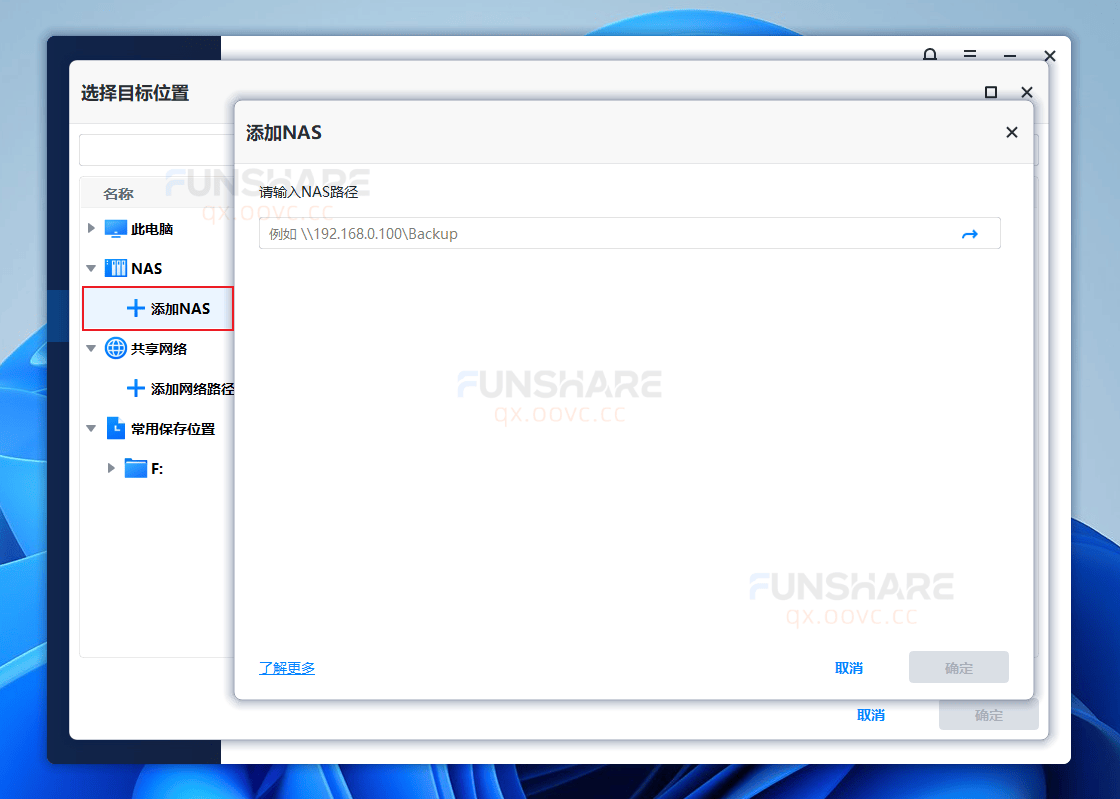Click the 此电脑 monitor icon

pyautogui.click(x=116, y=229)
